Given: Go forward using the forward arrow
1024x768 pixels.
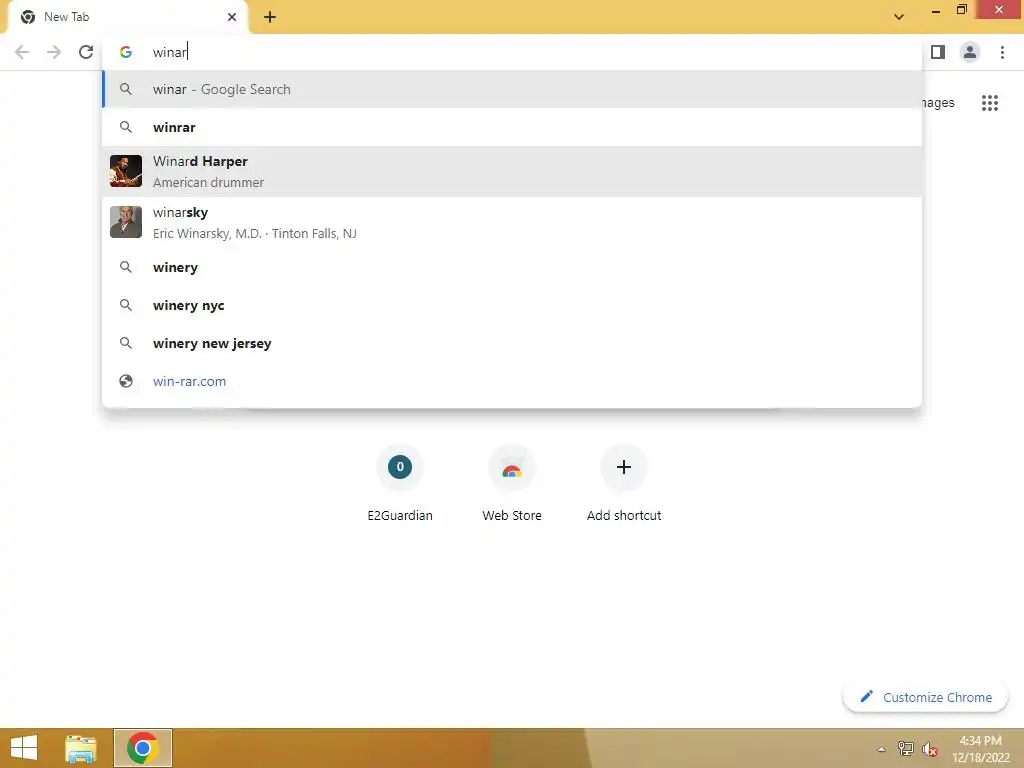Looking at the screenshot, I should [54, 52].
